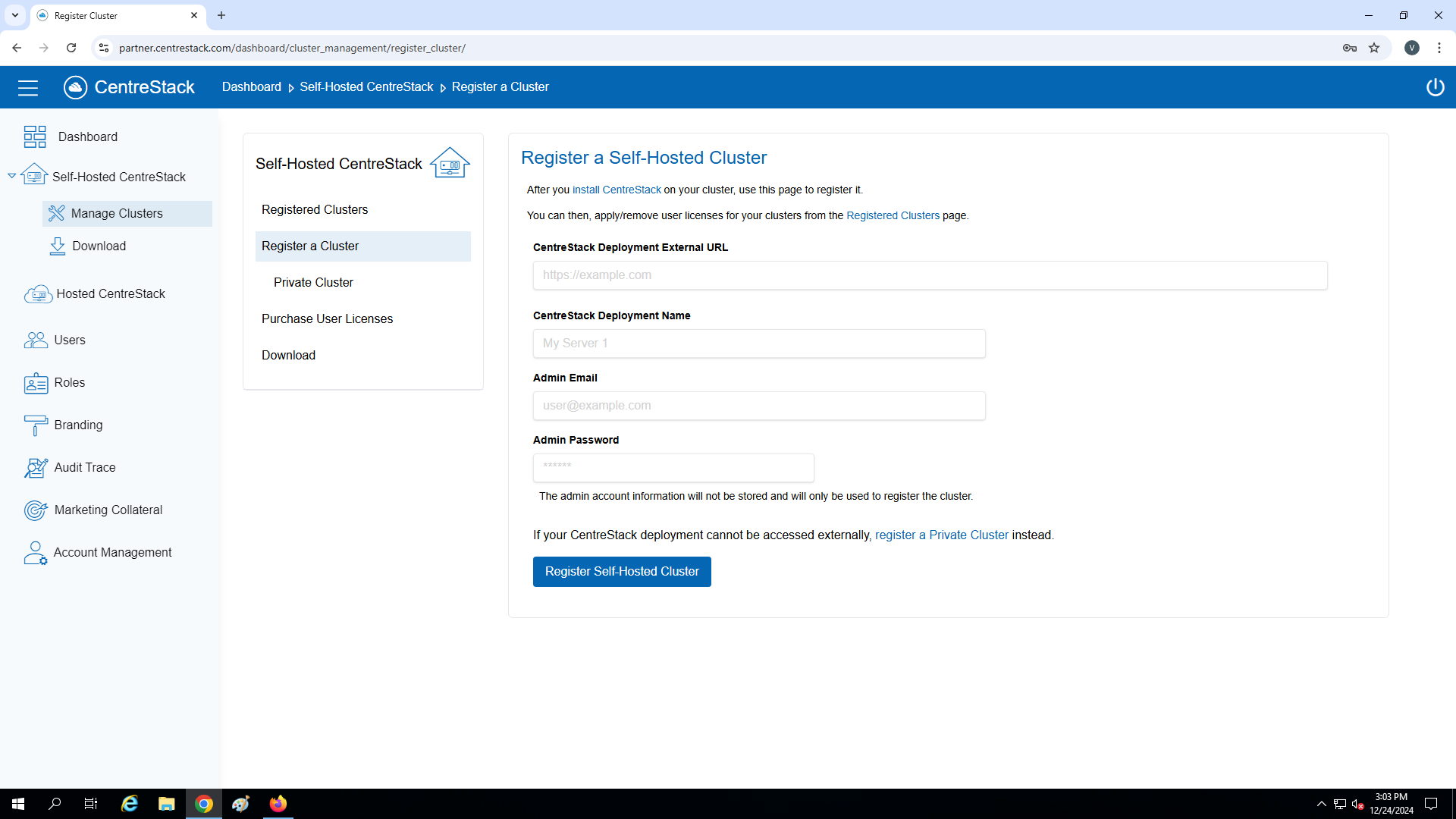Go back to previous page
1456x819 pixels.
[17, 48]
